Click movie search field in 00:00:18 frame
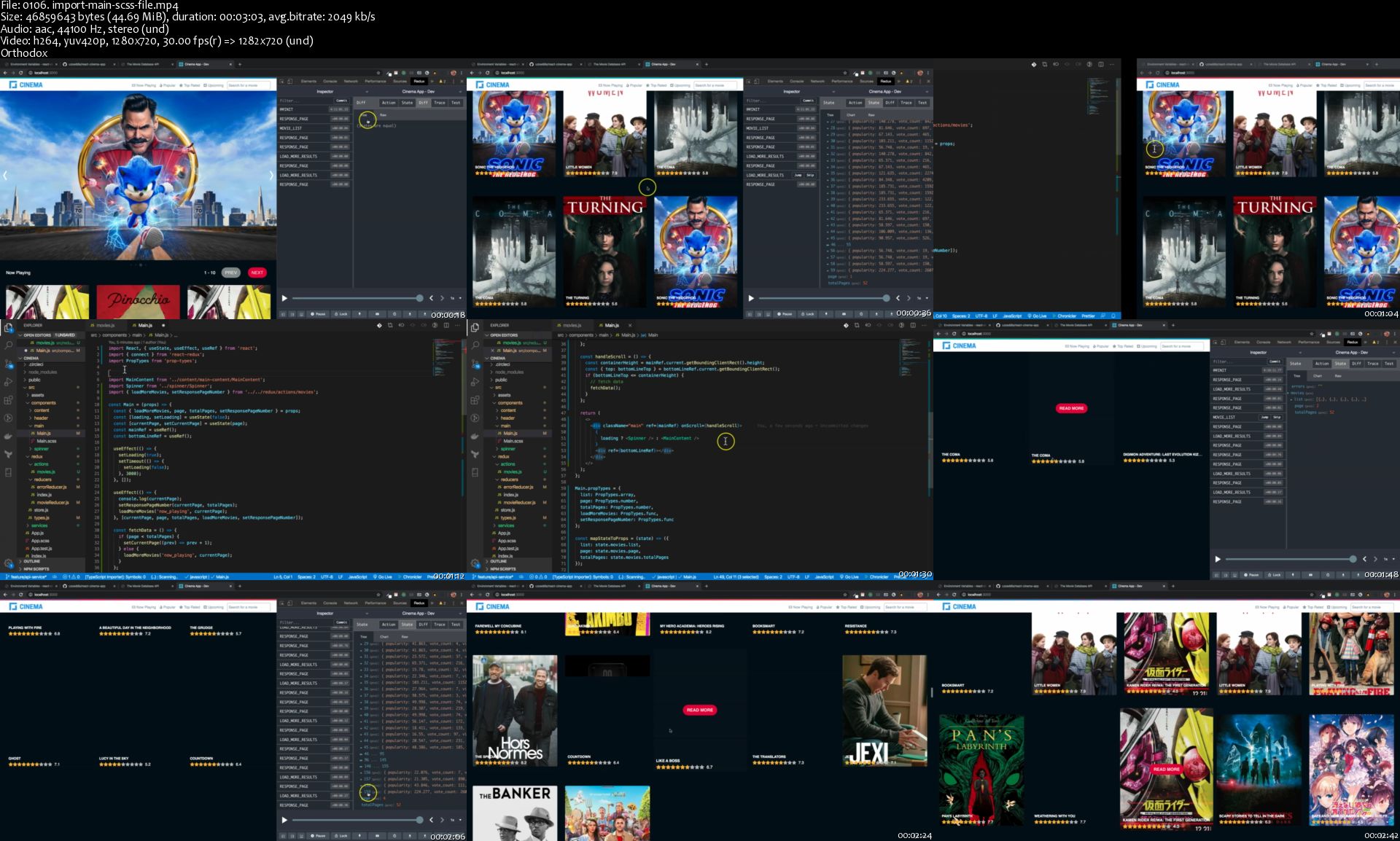 click(249, 85)
